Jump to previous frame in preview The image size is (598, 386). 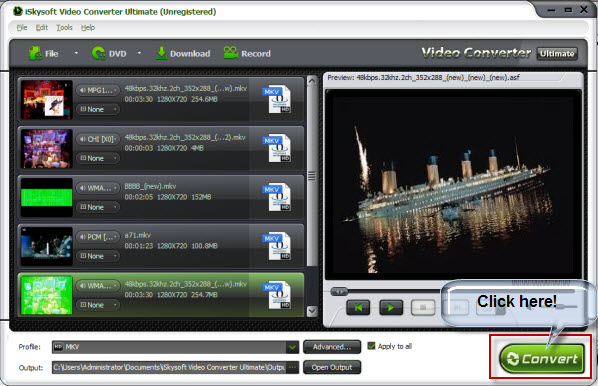coord(358,307)
